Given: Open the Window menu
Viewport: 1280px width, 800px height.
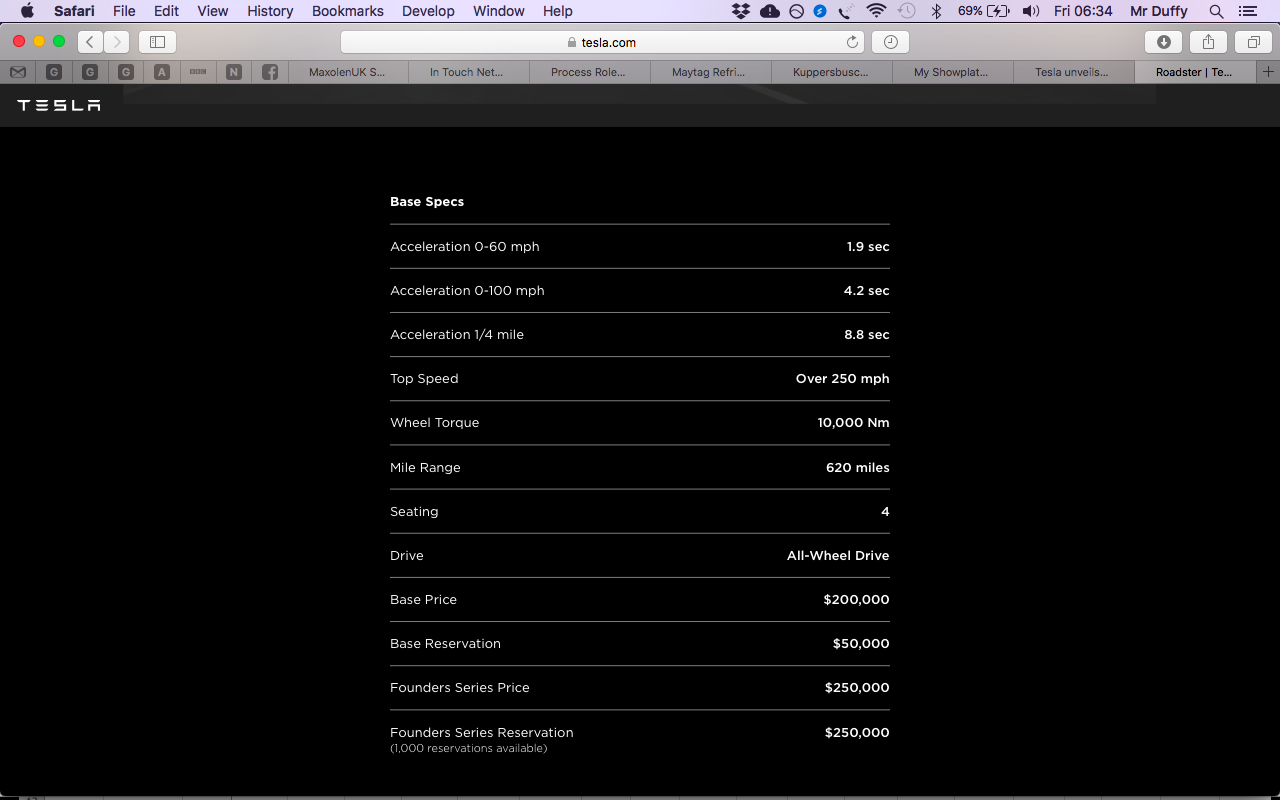Looking at the screenshot, I should (x=498, y=11).
